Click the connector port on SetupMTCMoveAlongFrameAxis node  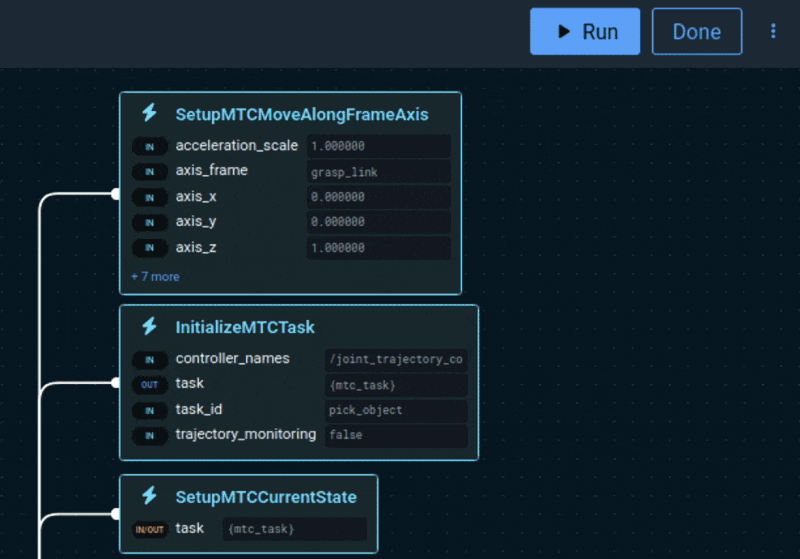click(116, 194)
